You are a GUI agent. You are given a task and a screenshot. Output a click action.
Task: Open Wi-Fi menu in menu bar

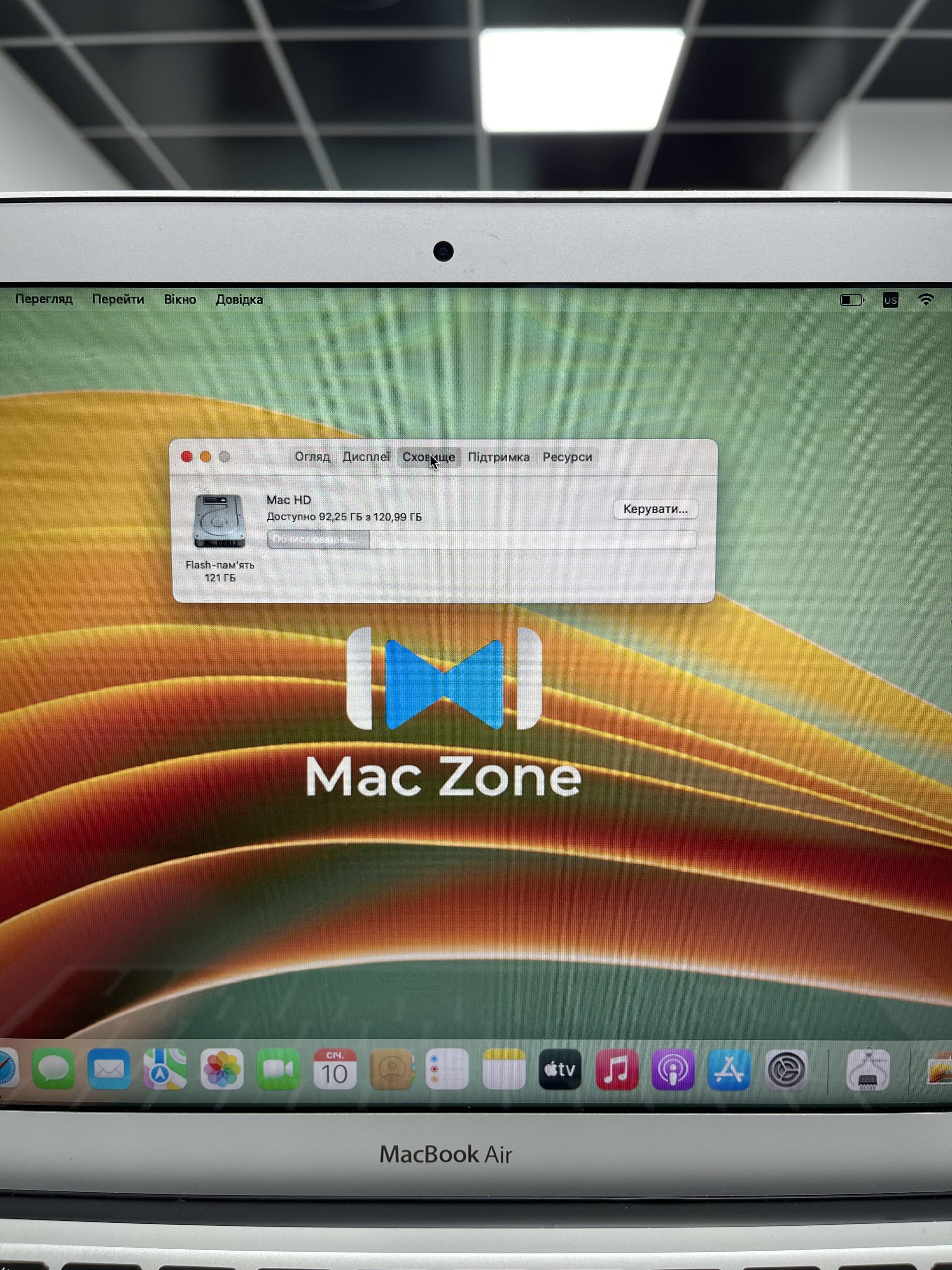coord(926,299)
